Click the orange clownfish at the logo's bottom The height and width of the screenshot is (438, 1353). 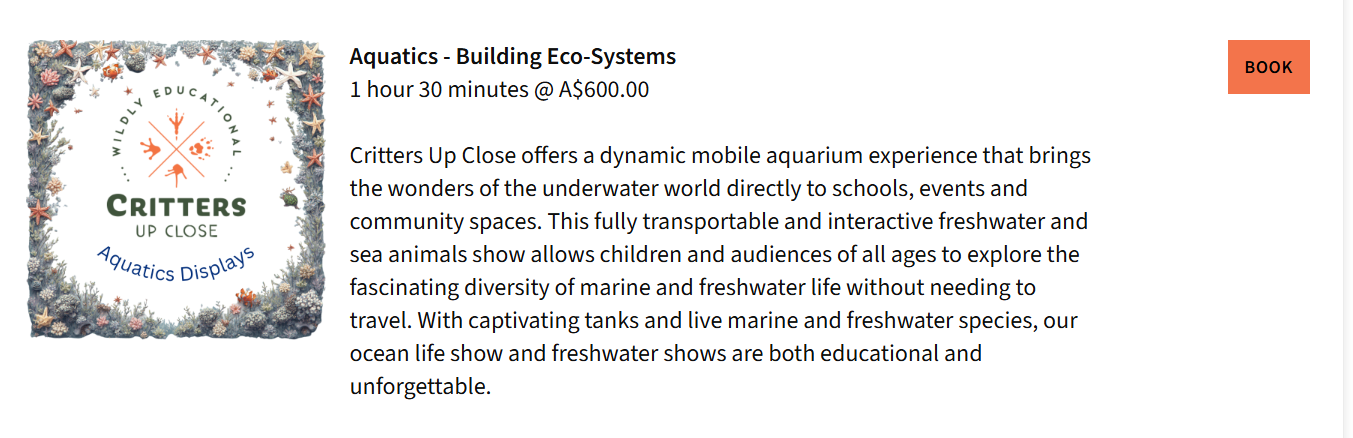tap(245, 297)
